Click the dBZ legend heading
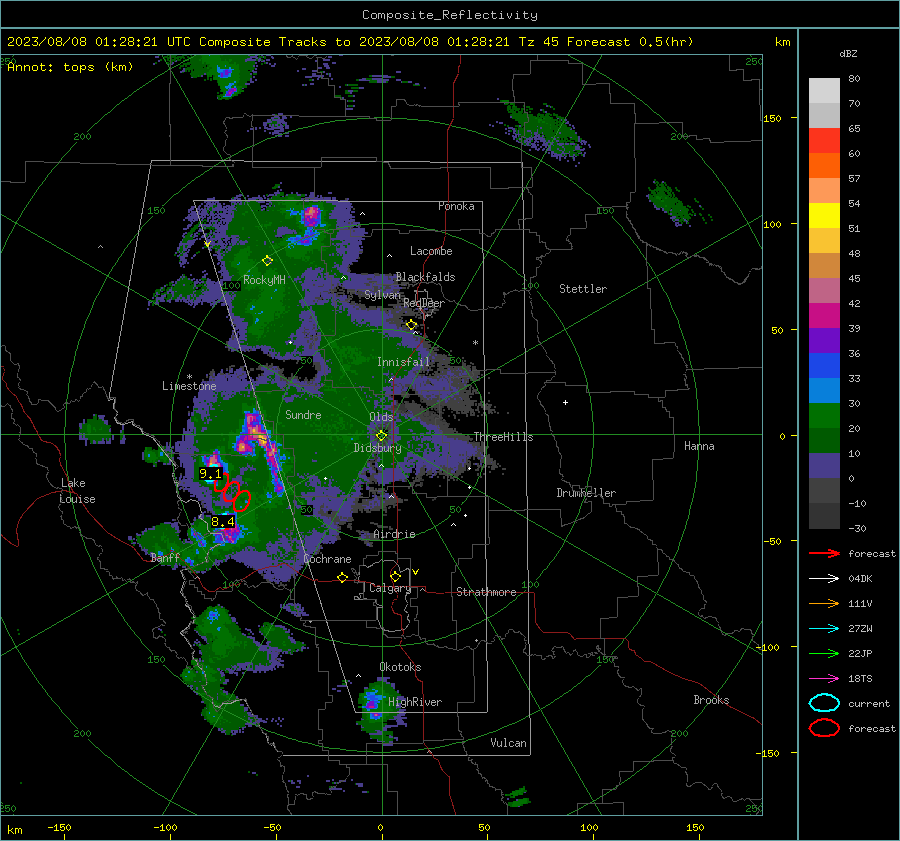The height and width of the screenshot is (841, 900). [848, 53]
